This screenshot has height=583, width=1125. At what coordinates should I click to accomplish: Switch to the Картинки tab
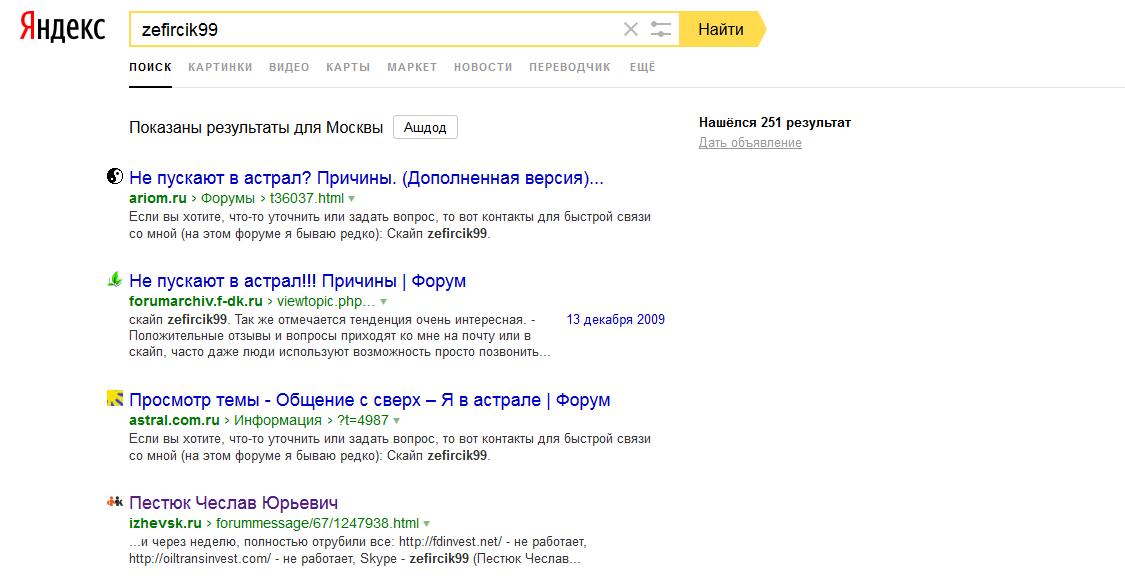point(220,67)
